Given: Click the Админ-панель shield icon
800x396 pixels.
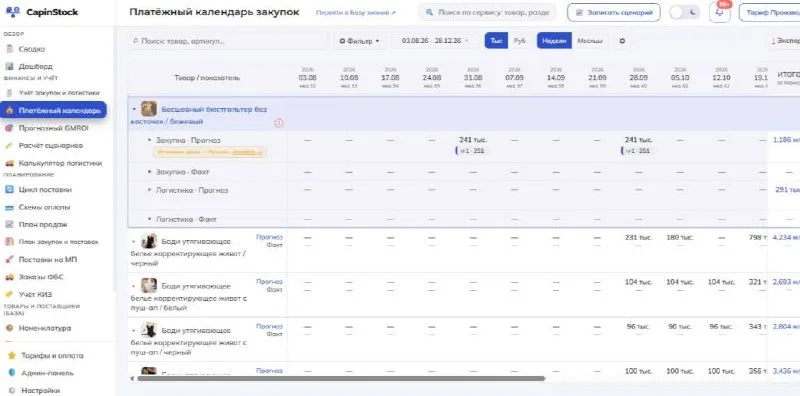Looking at the screenshot, I should (x=12, y=373).
